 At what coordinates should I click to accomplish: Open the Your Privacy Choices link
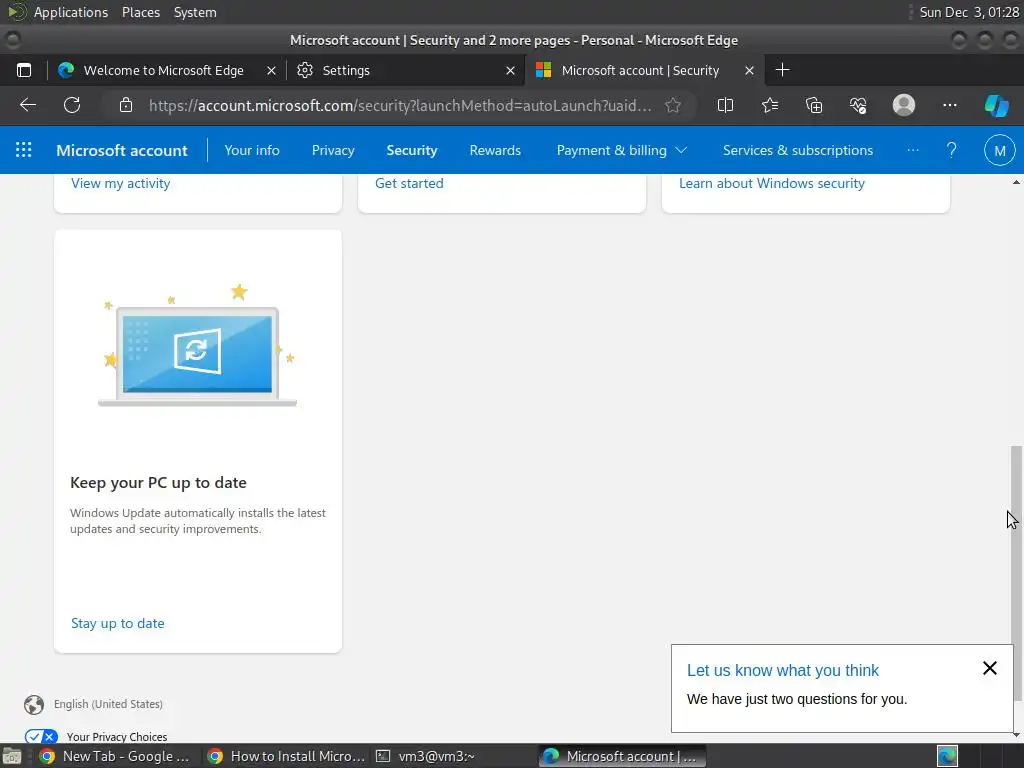117,737
